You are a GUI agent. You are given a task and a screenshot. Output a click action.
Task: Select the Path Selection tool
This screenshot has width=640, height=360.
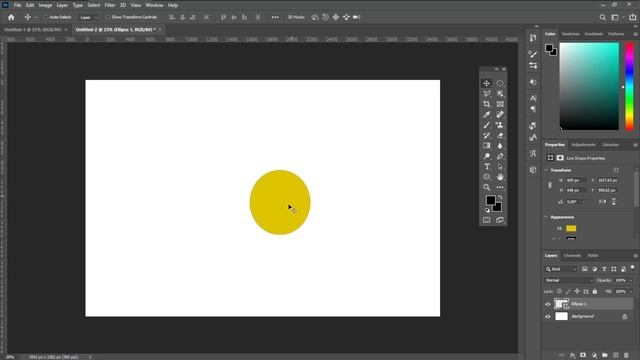coord(500,167)
